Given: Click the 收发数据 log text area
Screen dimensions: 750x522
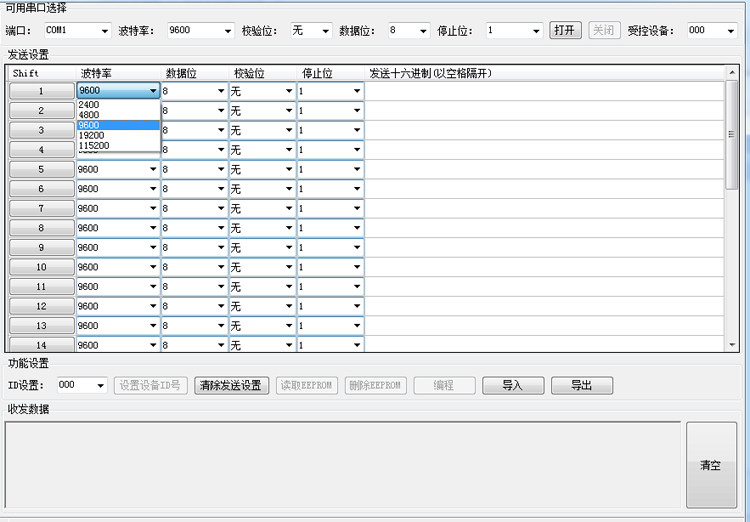Looking at the screenshot, I should (x=343, y=465).
